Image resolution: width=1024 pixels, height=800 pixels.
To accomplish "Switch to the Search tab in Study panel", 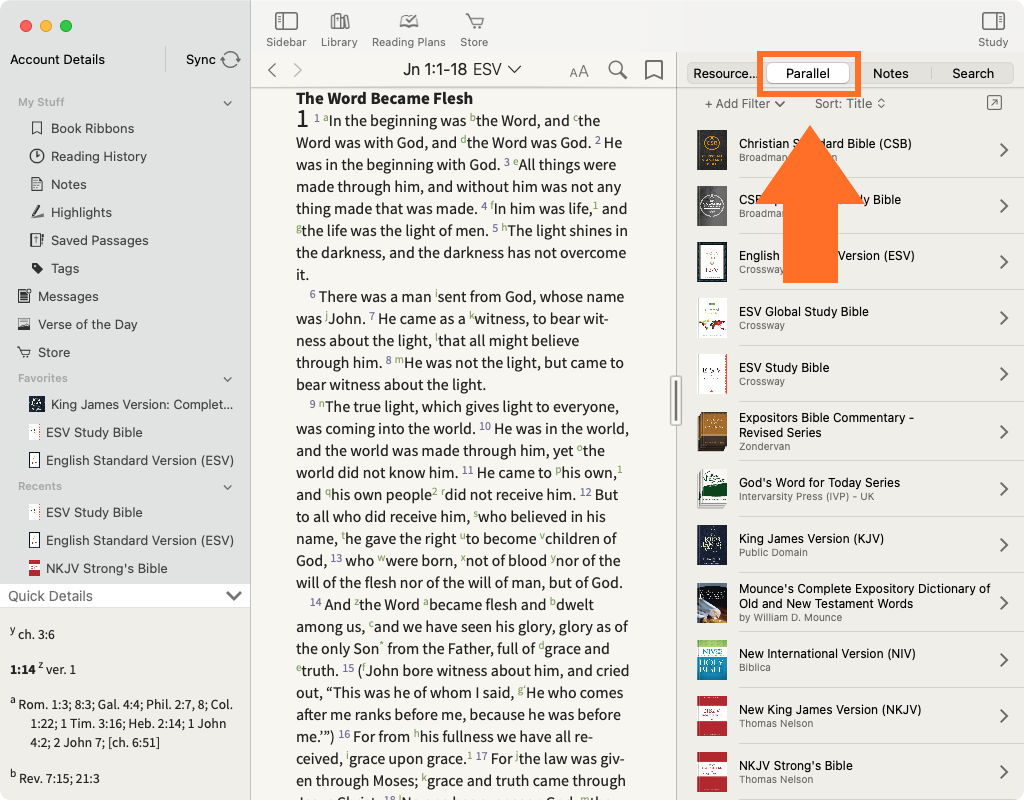I will pos(972,73).
